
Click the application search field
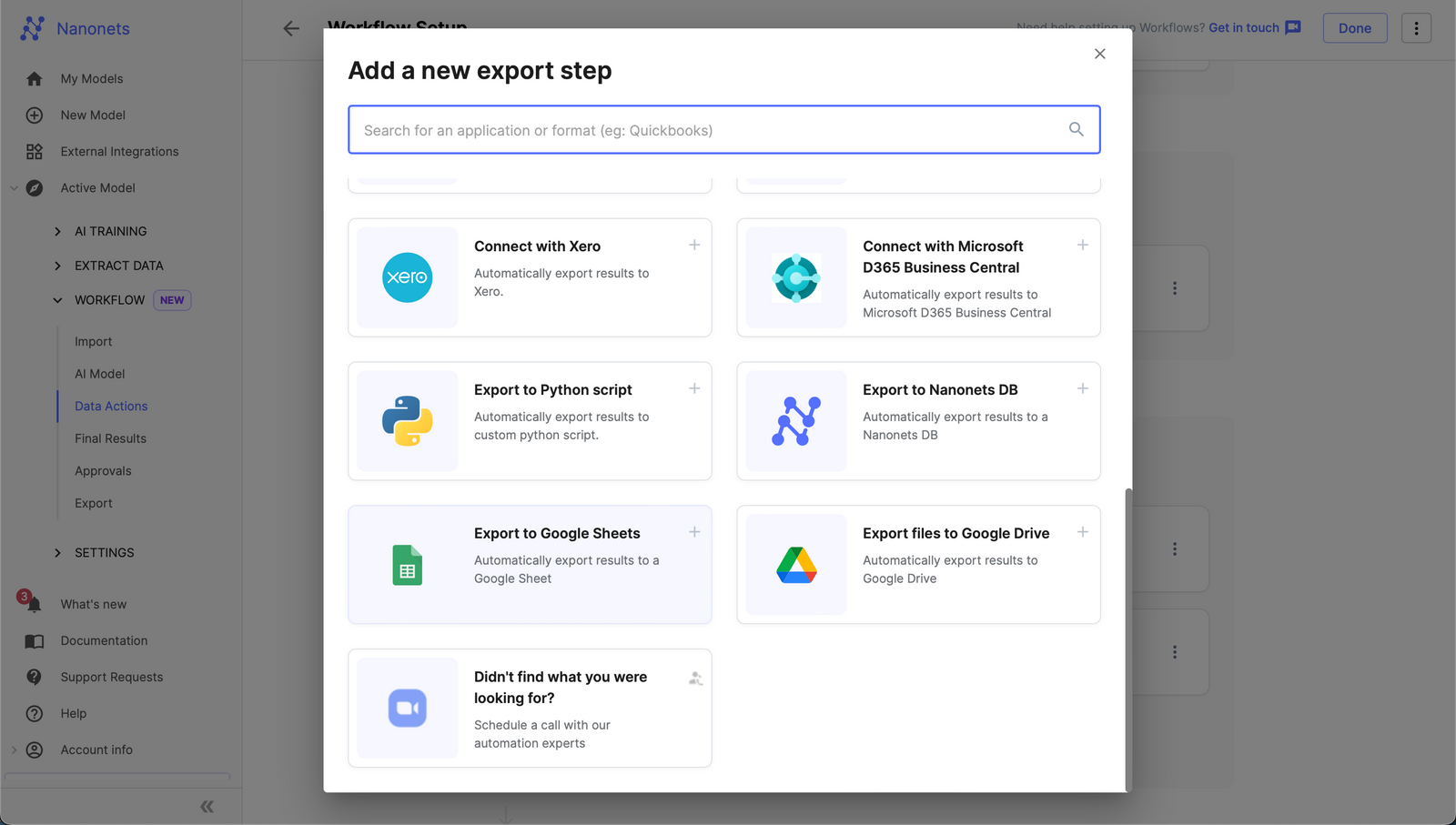pyautogui.click(x=723, y=129)
